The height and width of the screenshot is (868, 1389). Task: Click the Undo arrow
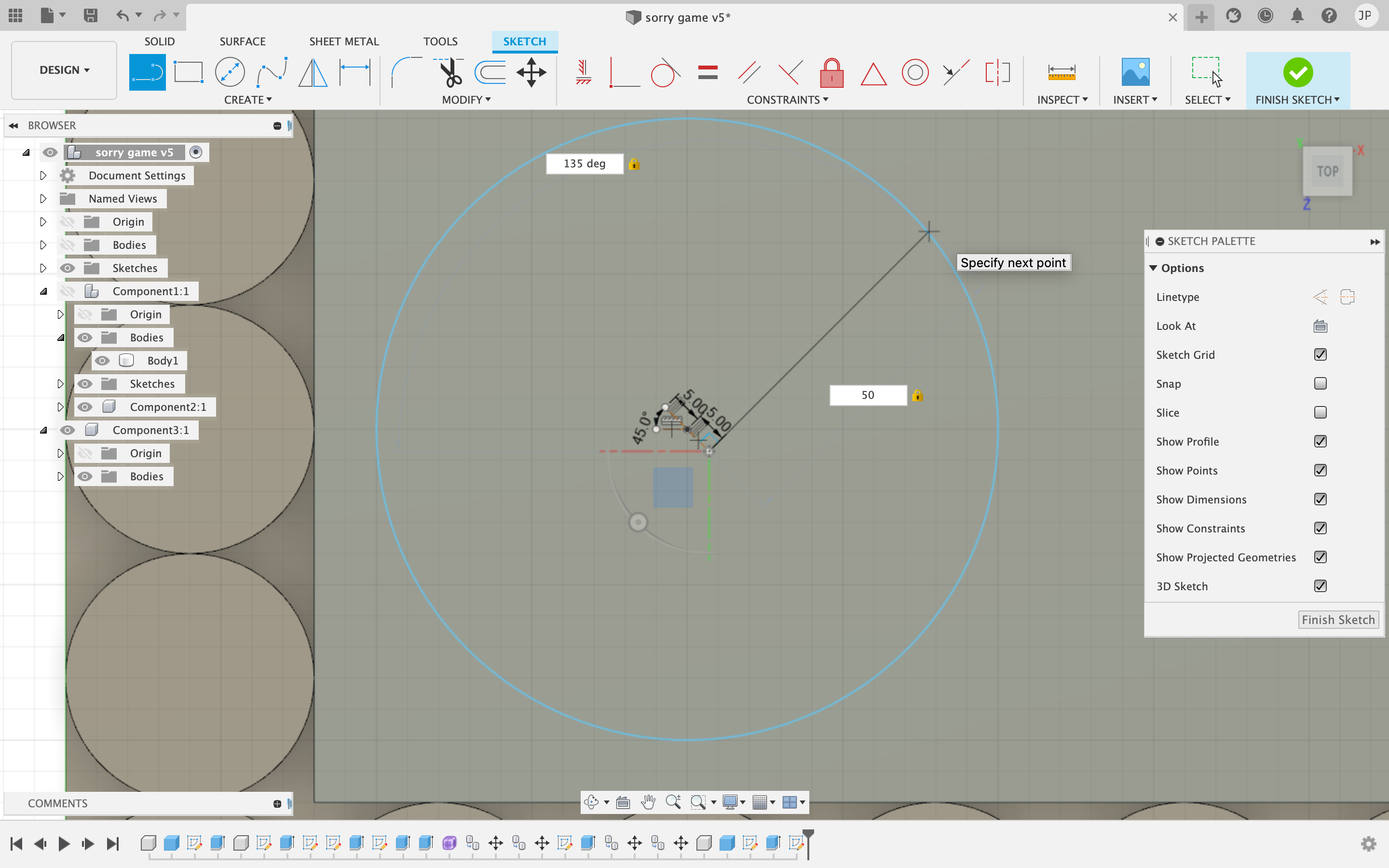(x=122, y=15)
